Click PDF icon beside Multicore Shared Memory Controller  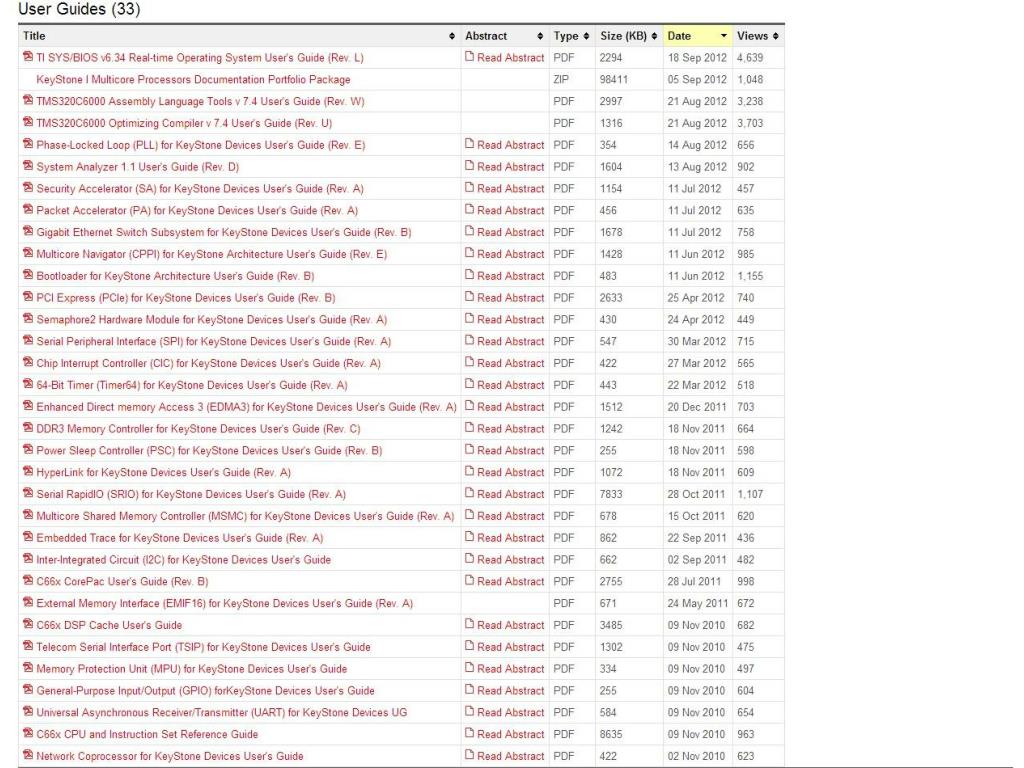[x=27, y=515]
